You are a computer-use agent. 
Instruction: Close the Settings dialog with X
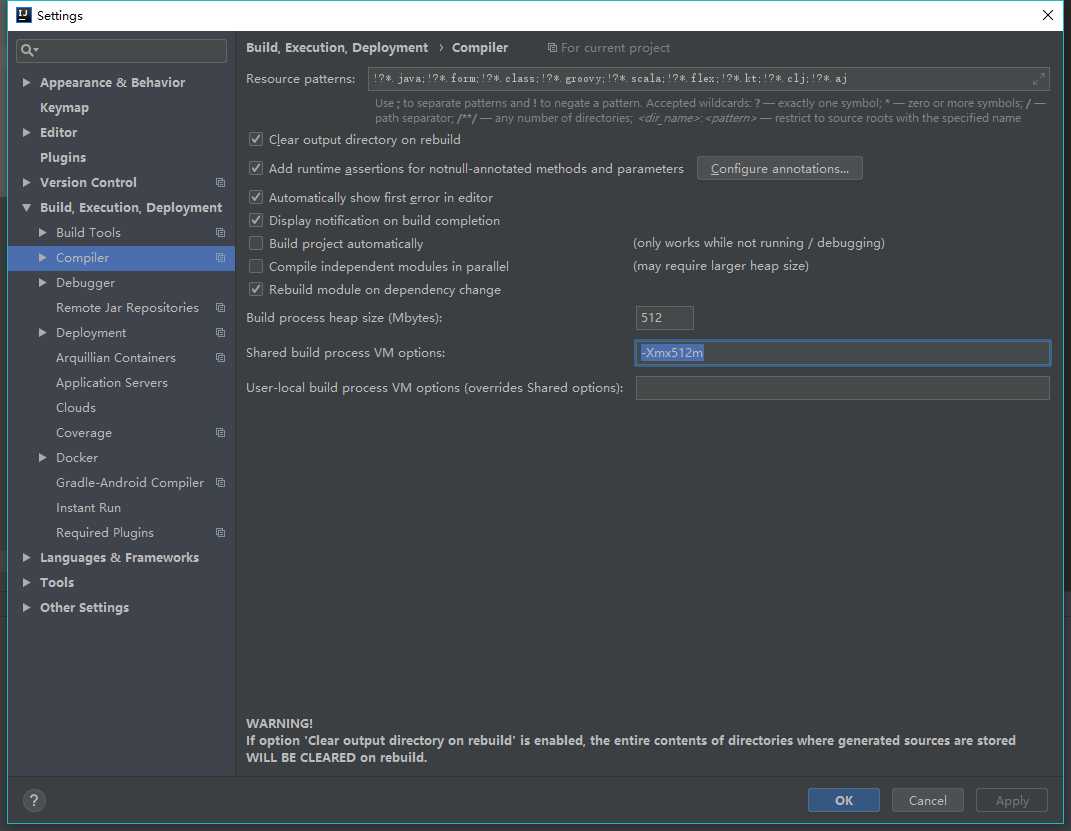click(x=1047, y=15)
